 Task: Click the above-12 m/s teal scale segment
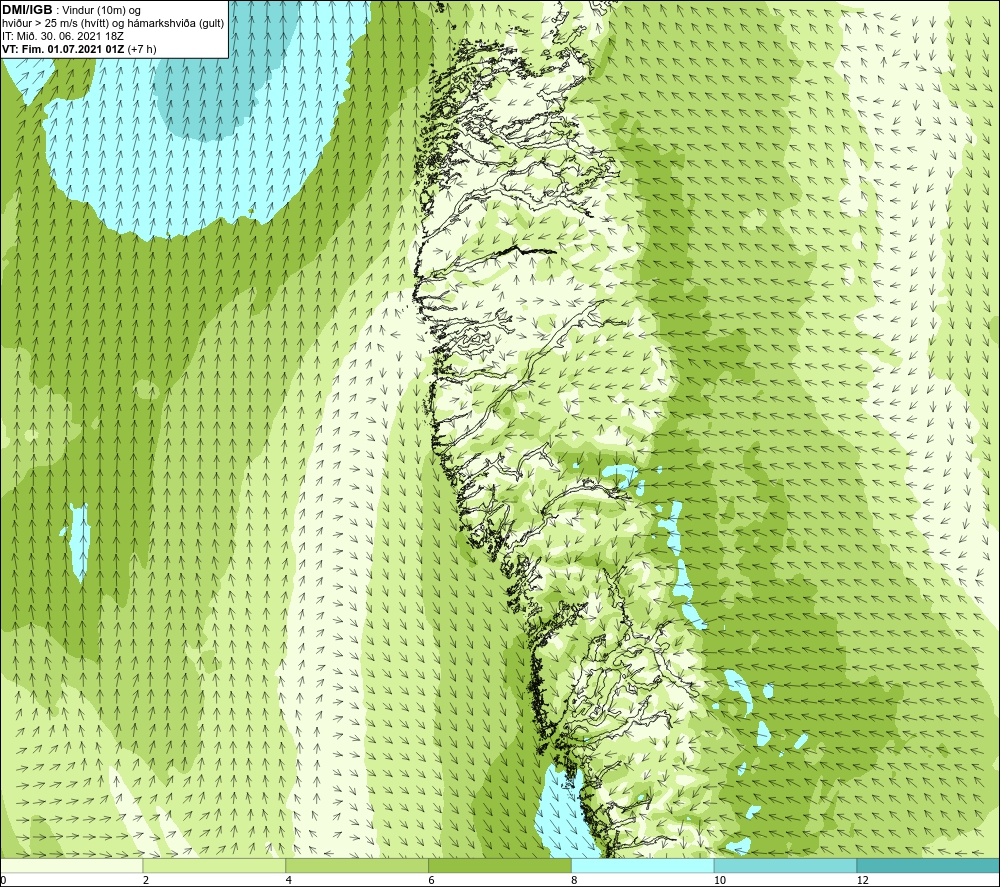click(929, 865)
